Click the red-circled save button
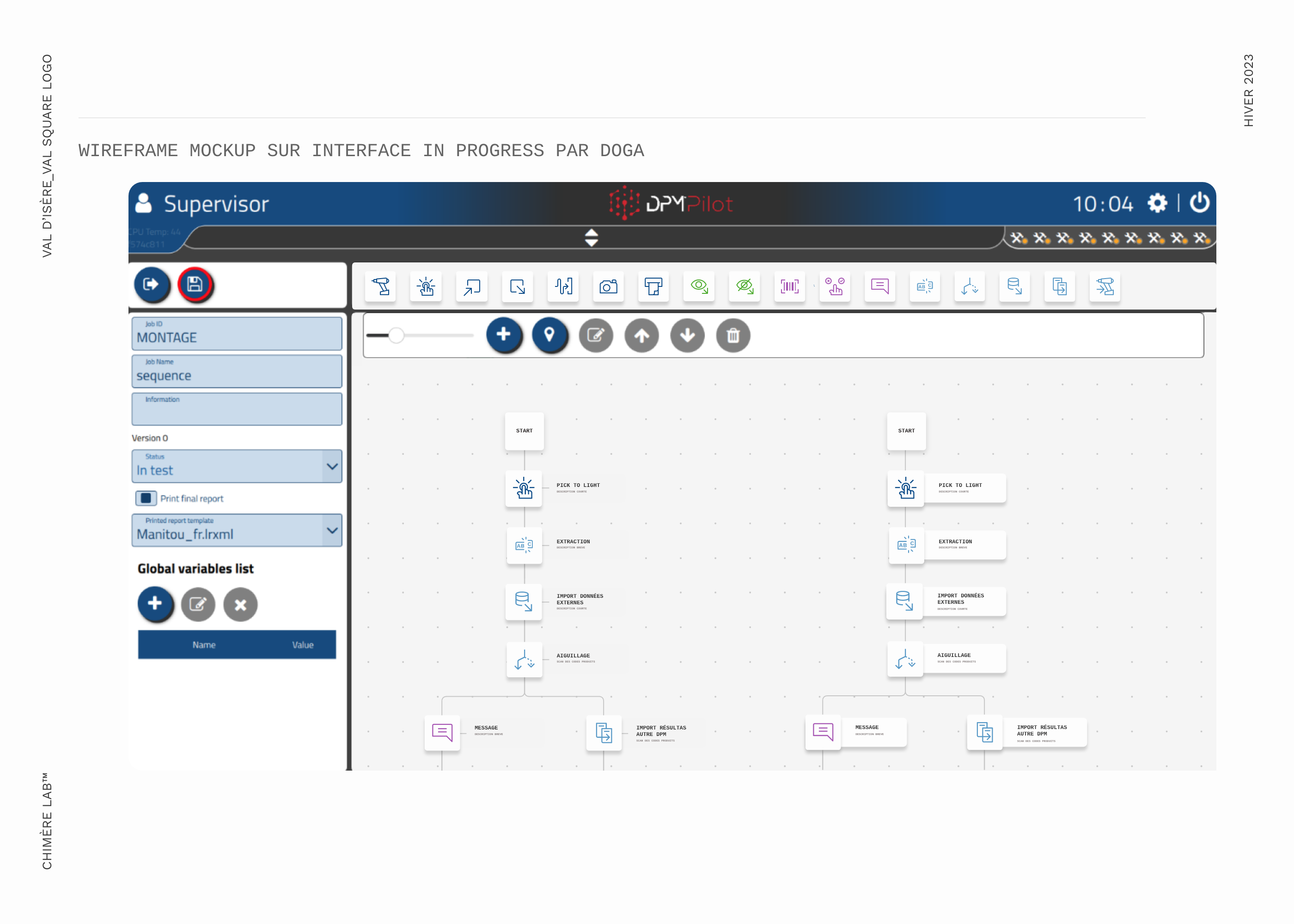The image size is (1294, 924). pyautogui.click(x=195, y=285)
